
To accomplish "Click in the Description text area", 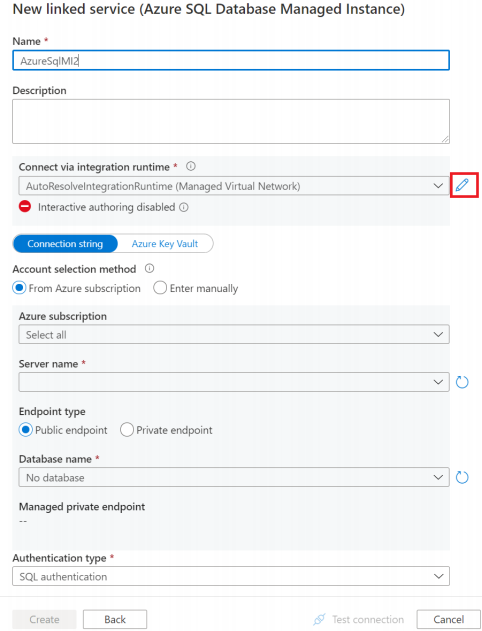I will (231, 121).
